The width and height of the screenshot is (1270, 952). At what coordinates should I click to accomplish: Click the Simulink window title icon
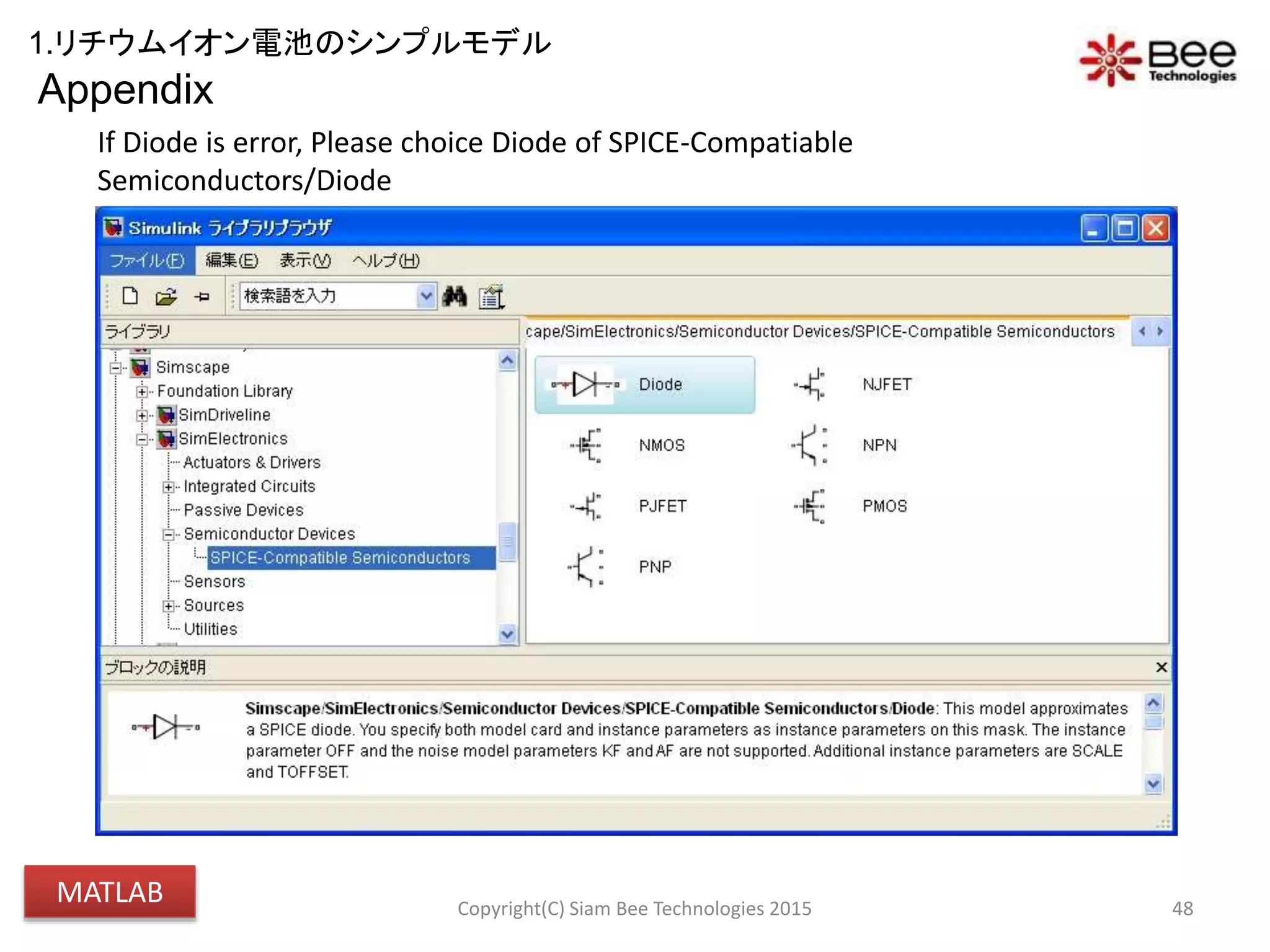(x=113, y=227)
